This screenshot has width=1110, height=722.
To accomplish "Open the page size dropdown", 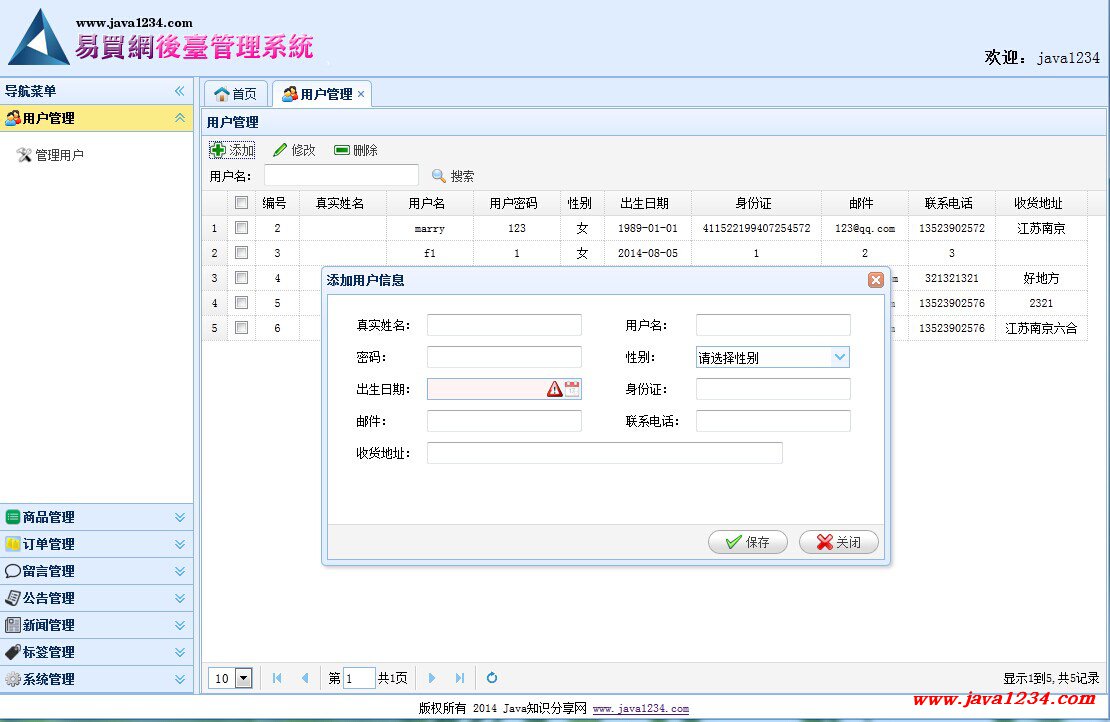I will point(241,678).
